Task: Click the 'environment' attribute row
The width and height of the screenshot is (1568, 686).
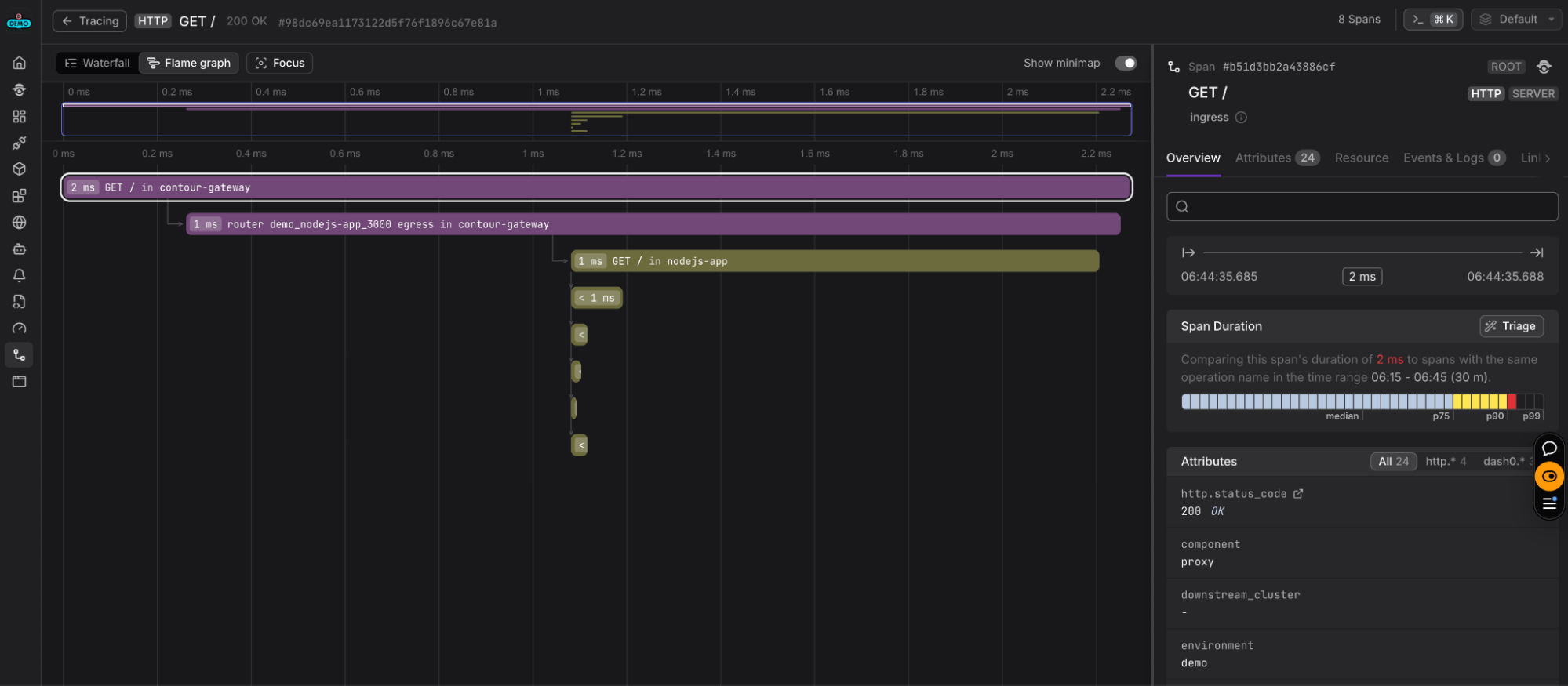Action: pyautogui.click(x=1362, y=654)
